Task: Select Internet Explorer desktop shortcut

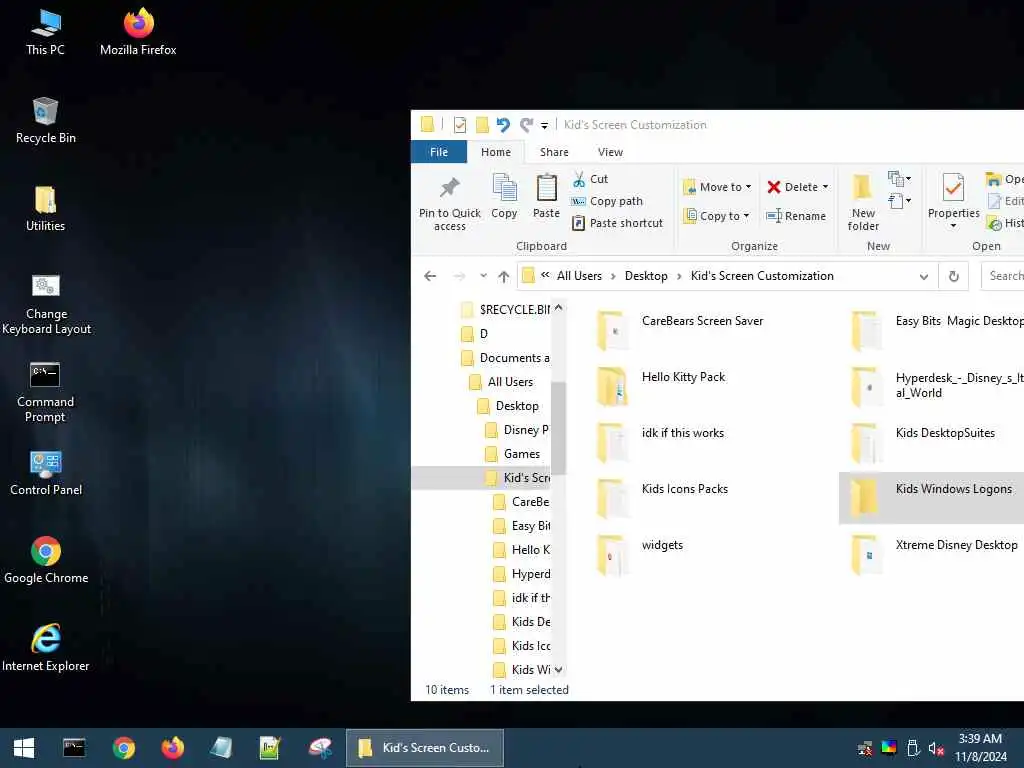Action: [x=46, y=648]
